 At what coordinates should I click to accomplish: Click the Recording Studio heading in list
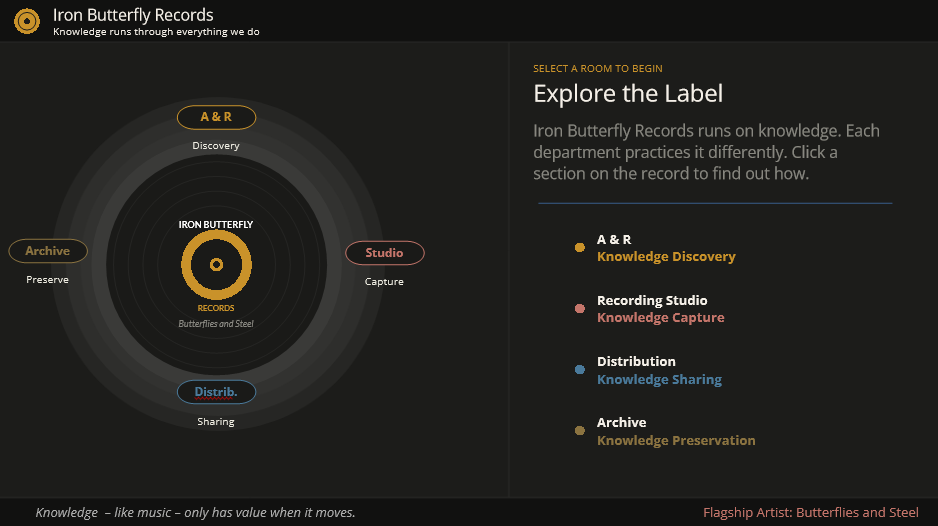coord(652,301)
